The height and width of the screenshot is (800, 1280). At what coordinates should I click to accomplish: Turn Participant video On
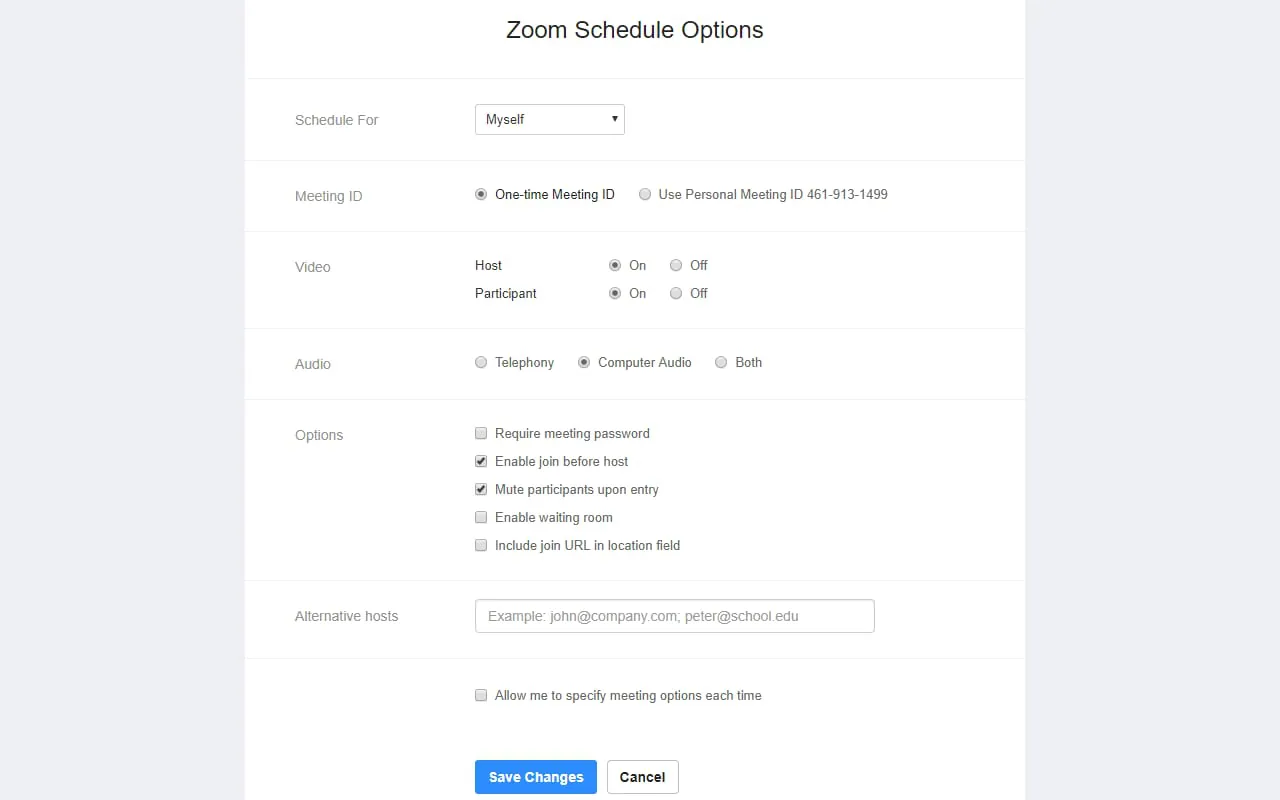tap(615, 293)
